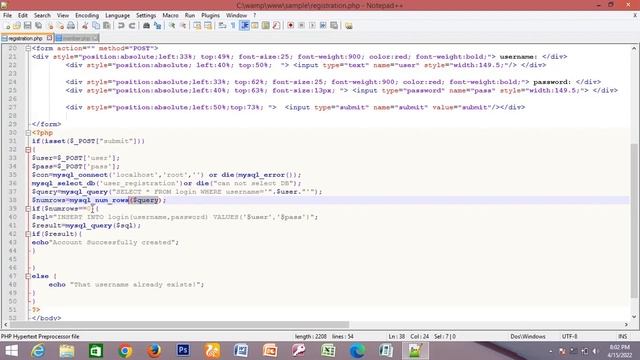
Task: Open the Plugins menu
Action: pos(210,16)
